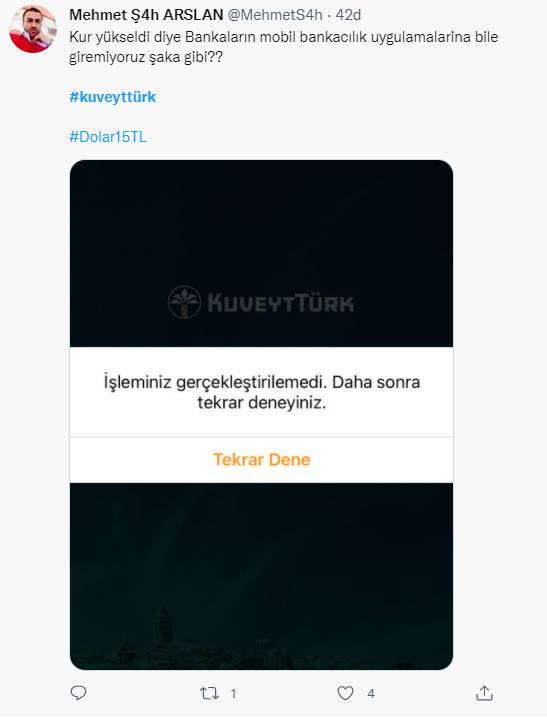The width and height of the screenshot is (547, 717).
Task: Open the share upload arrow icon
Action: tap(484, 693)
